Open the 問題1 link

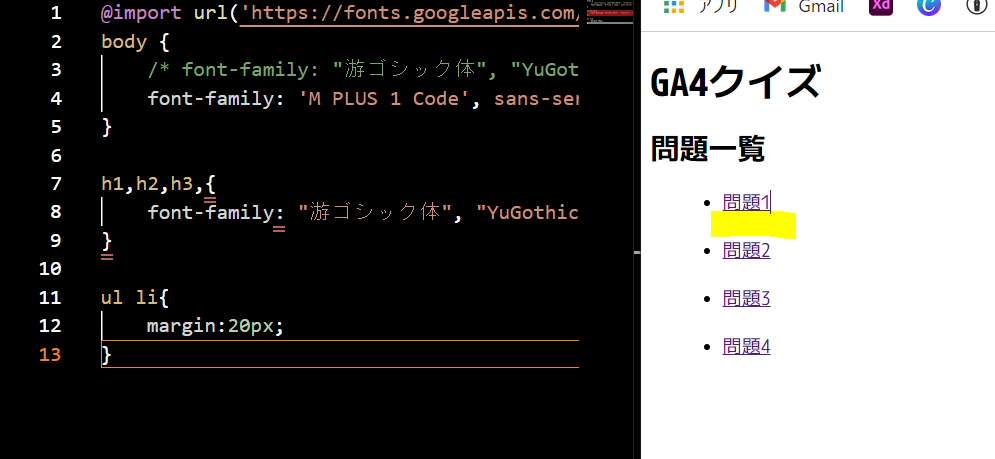(x=746, y=203)
